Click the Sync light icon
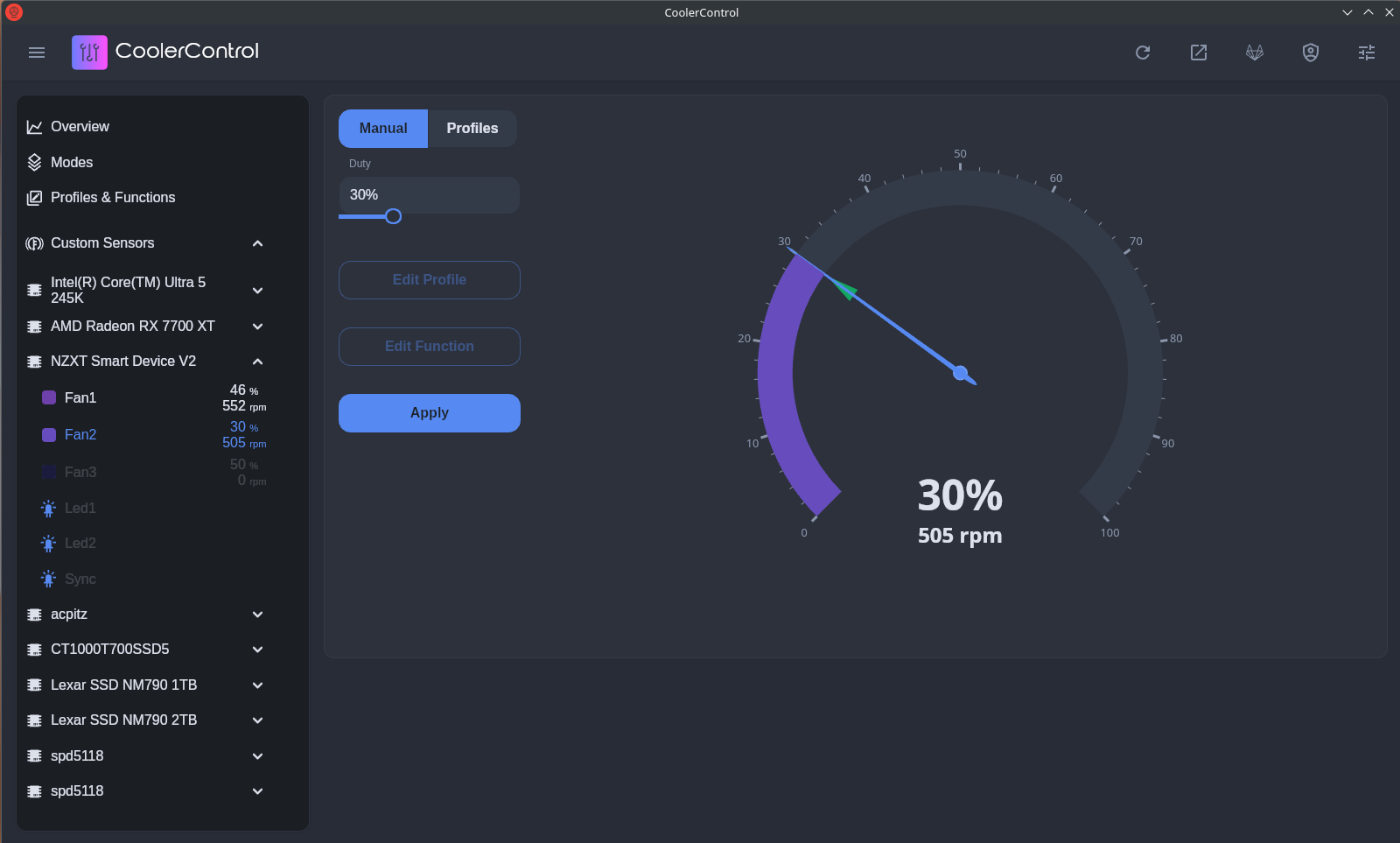 [49, 580]
